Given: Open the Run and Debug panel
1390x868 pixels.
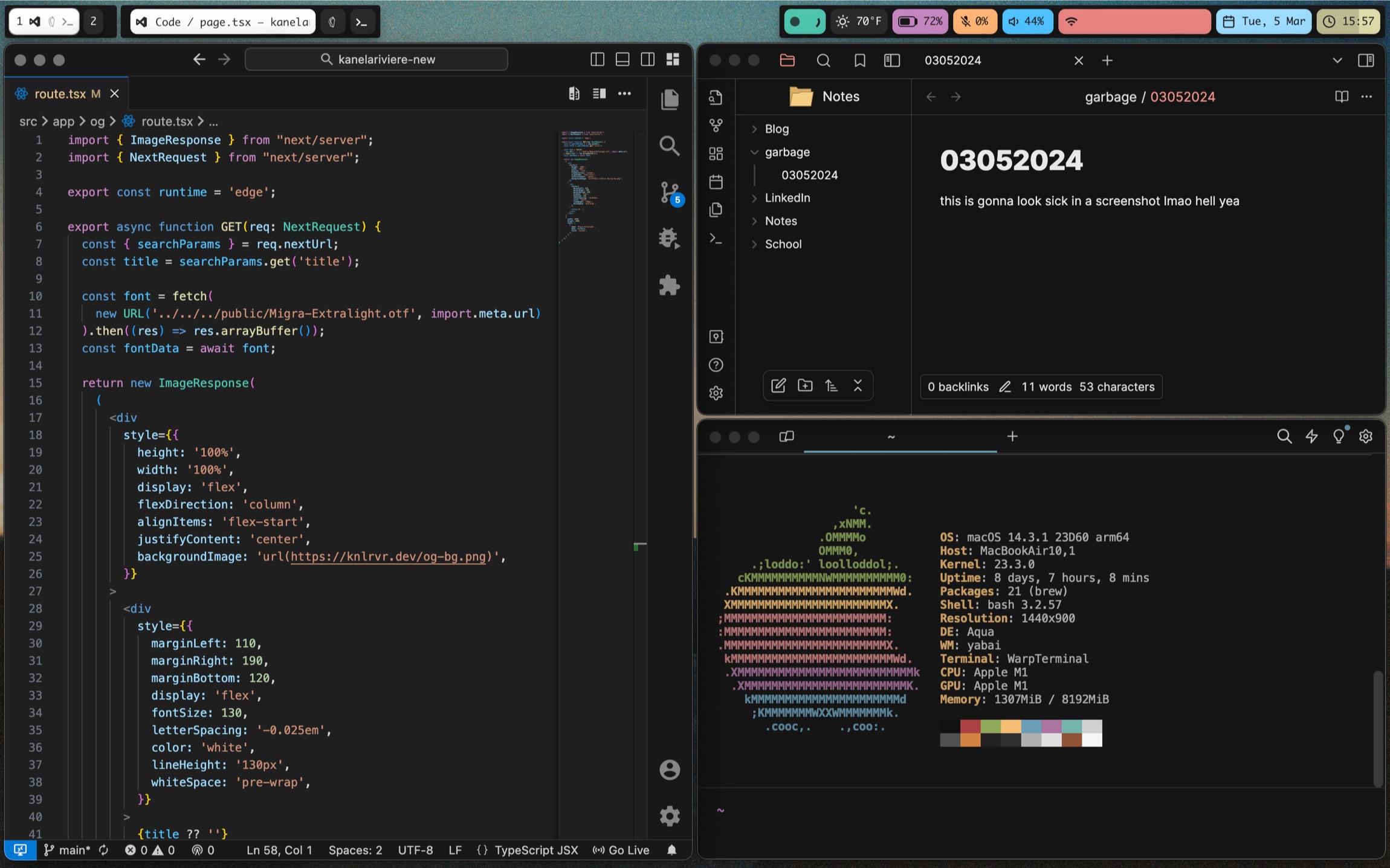Looking at the screenshot, I should coord(670,237).
